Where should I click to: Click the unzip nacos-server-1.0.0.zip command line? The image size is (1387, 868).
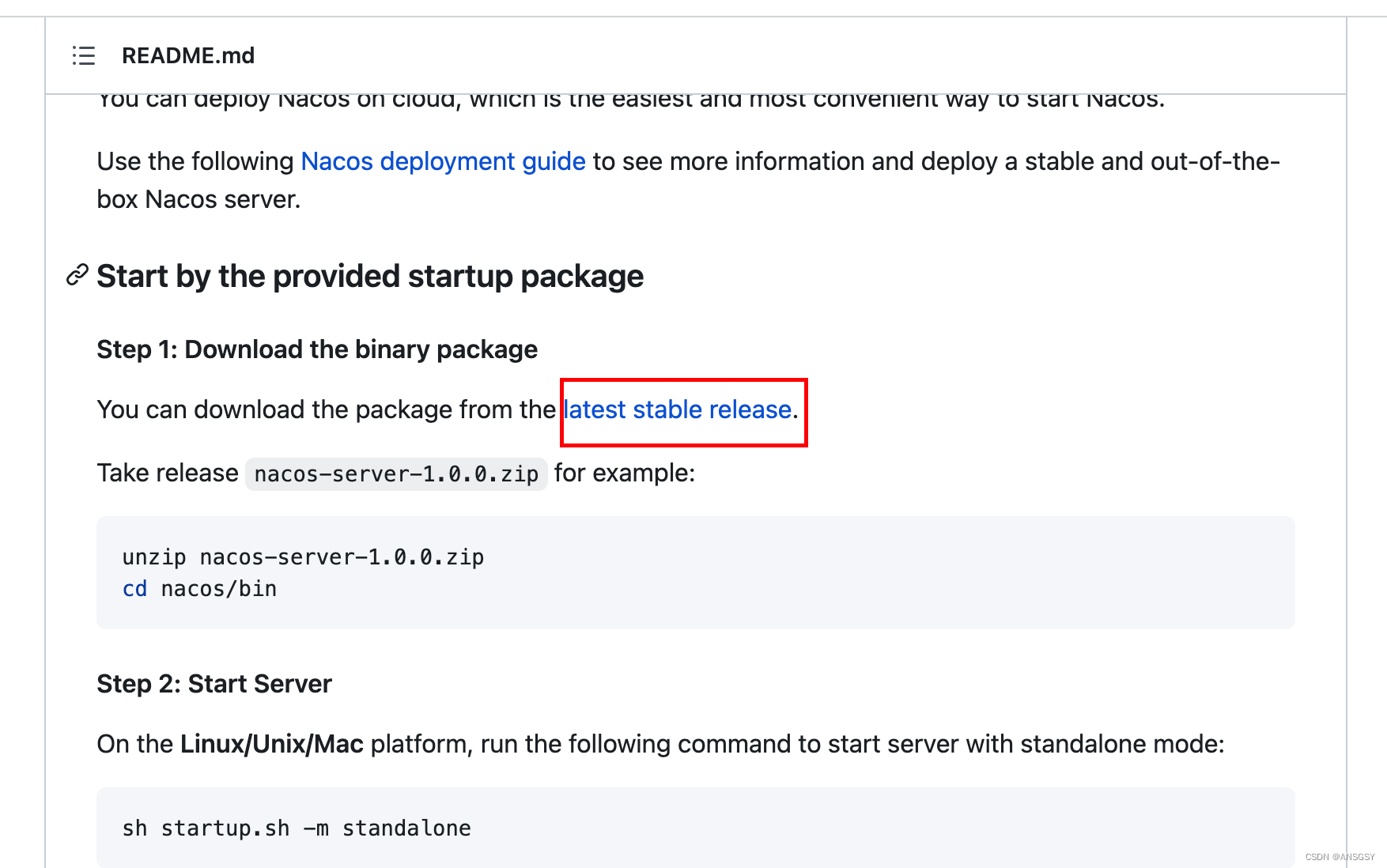point(303,557)
